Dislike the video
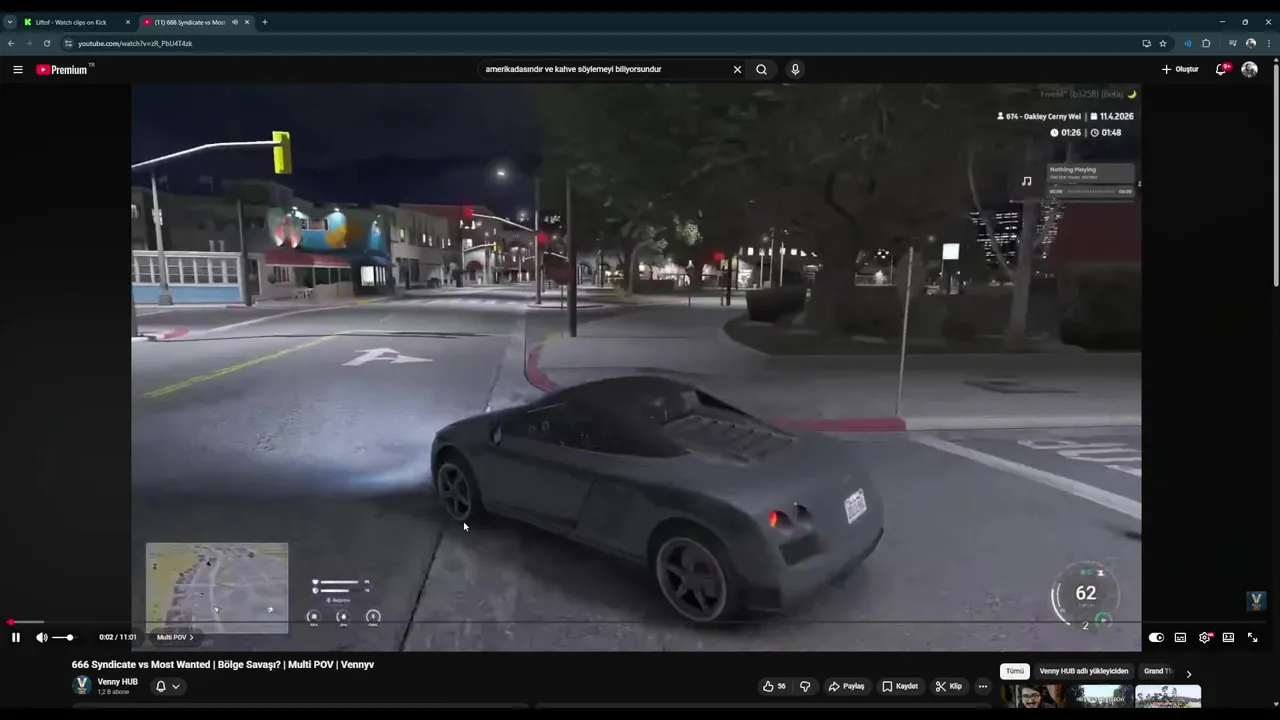 point(805,686)
